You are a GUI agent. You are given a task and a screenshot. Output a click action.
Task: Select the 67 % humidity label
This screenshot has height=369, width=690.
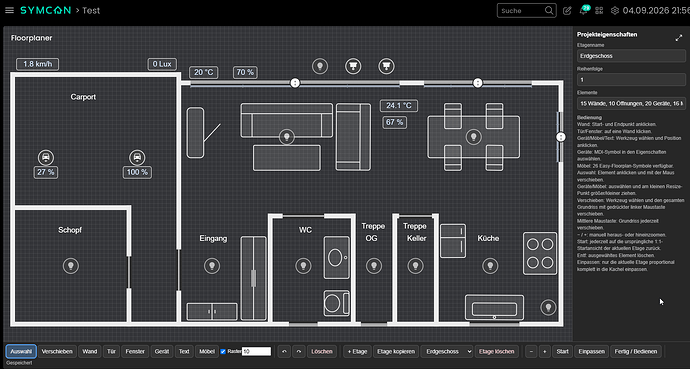[394, 122]
